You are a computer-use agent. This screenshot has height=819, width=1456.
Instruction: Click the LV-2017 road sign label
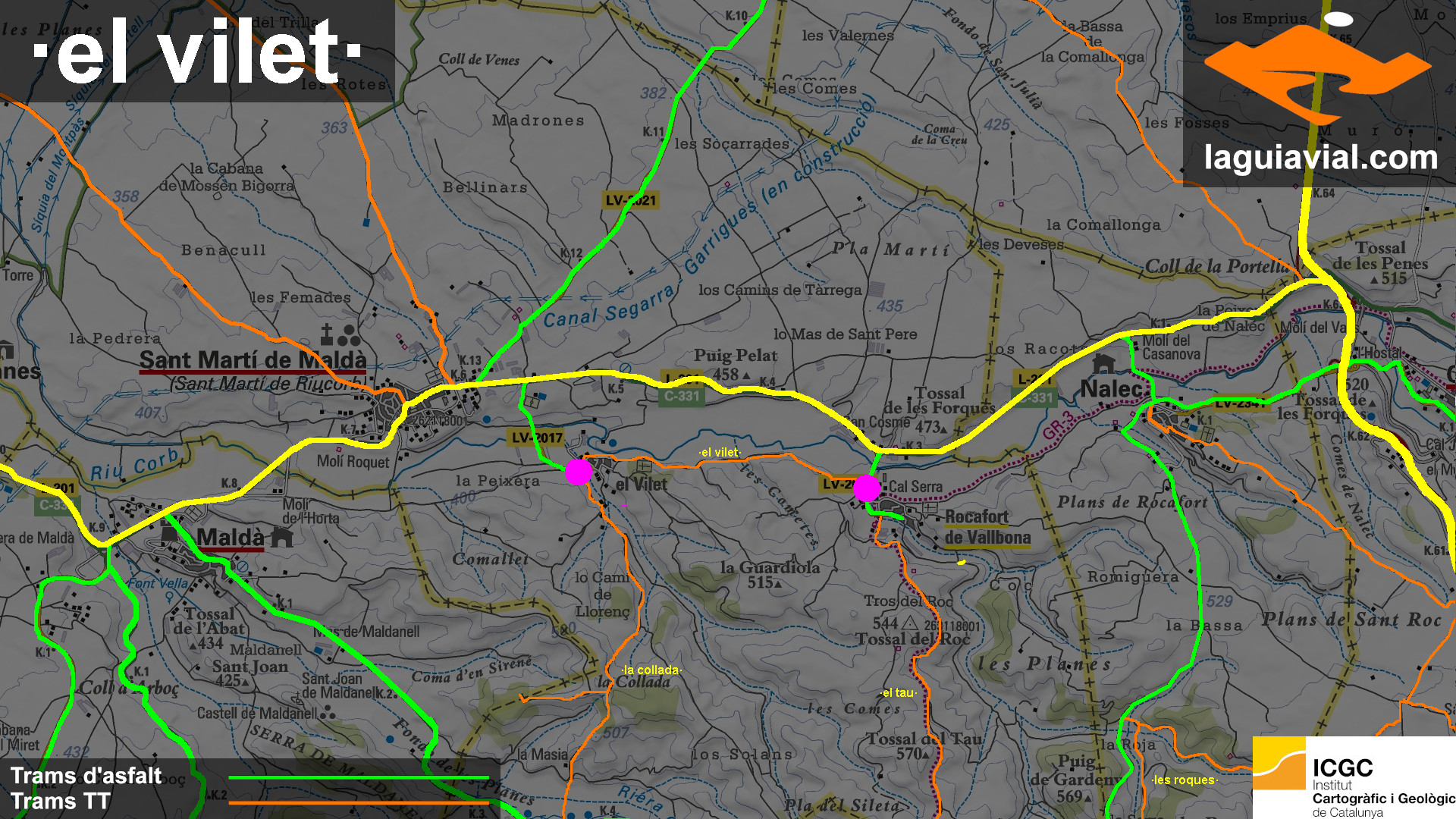coord(536,438)
